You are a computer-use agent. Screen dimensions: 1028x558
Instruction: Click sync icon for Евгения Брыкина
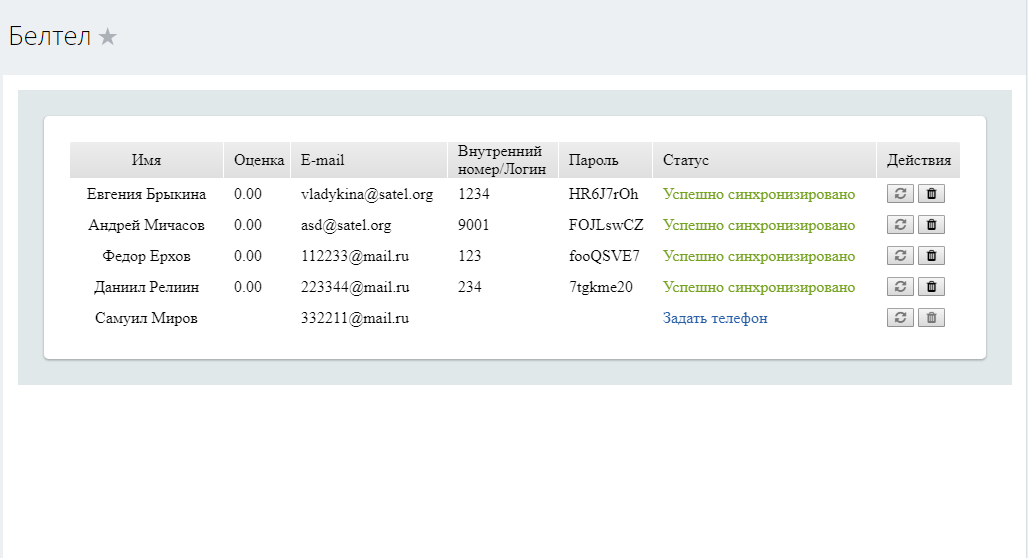coord(900,194)
